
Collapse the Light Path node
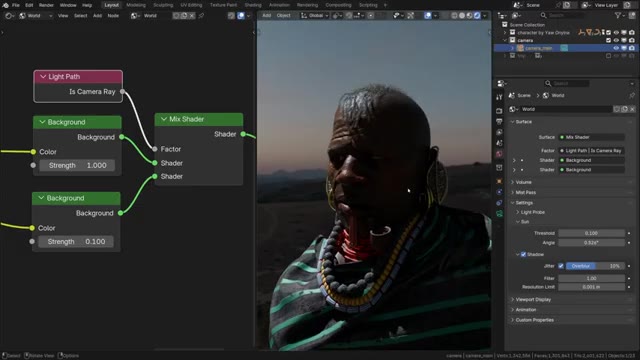coord(43,76)
